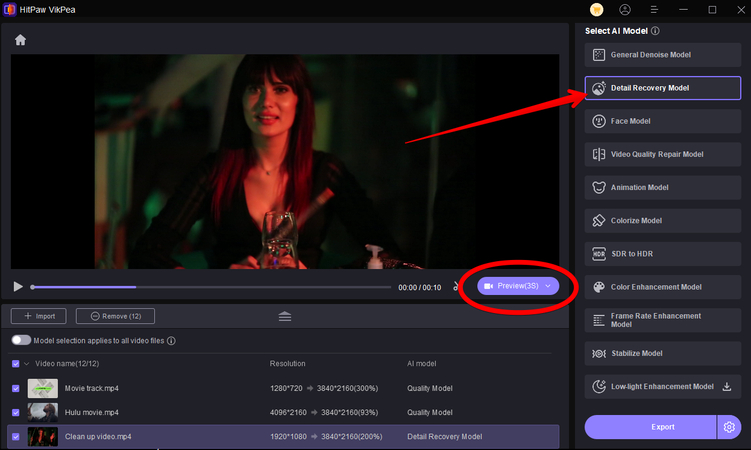Toggle model selection applies to all videos
Viewport: 751px width, 450px height.
pyautogui.click(x=21, y=341)
